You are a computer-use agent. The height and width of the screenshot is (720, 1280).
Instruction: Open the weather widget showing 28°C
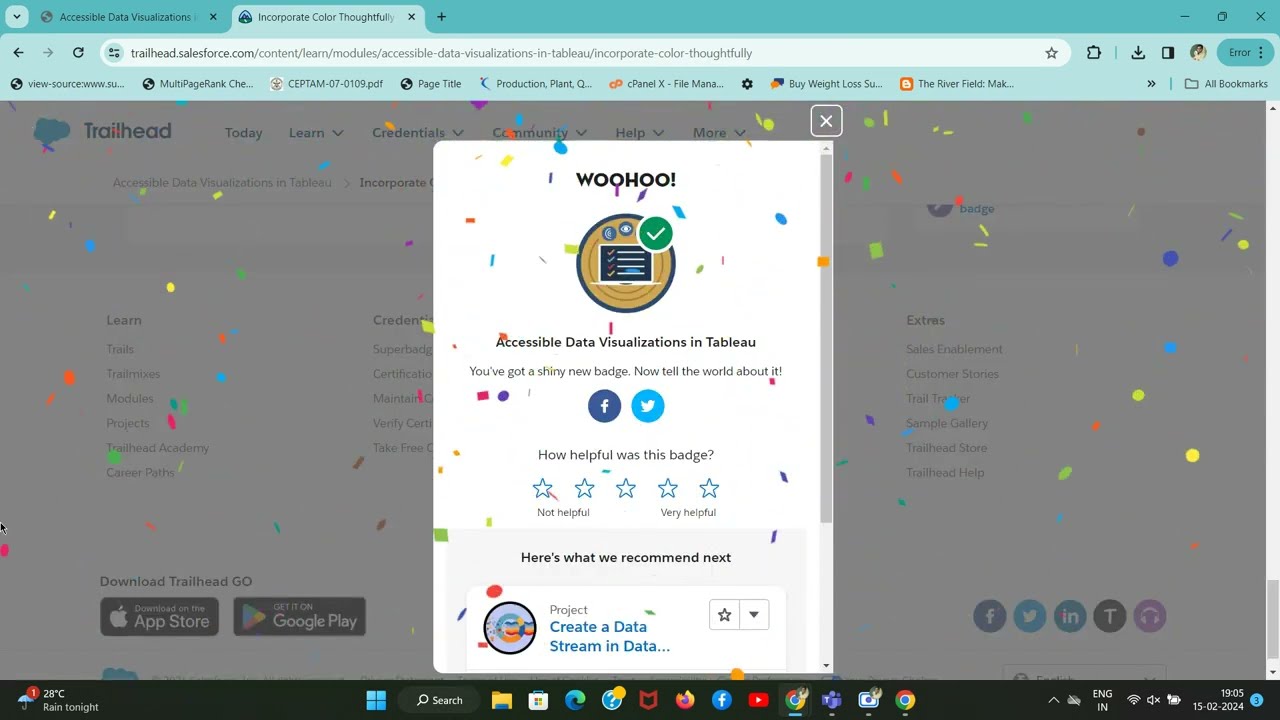click(60, 700)
